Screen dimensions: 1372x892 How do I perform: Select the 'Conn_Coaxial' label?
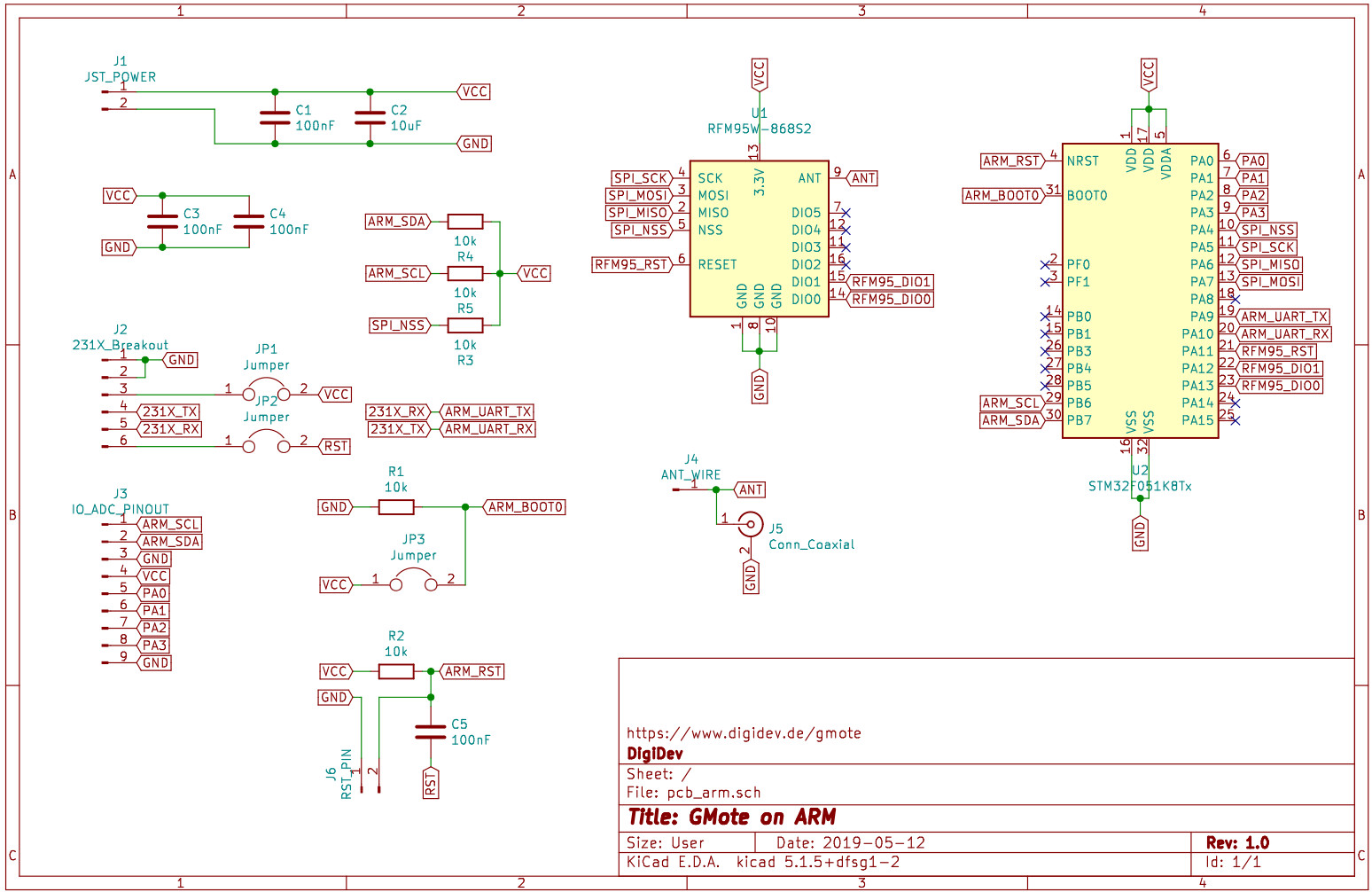pos(812,544)
